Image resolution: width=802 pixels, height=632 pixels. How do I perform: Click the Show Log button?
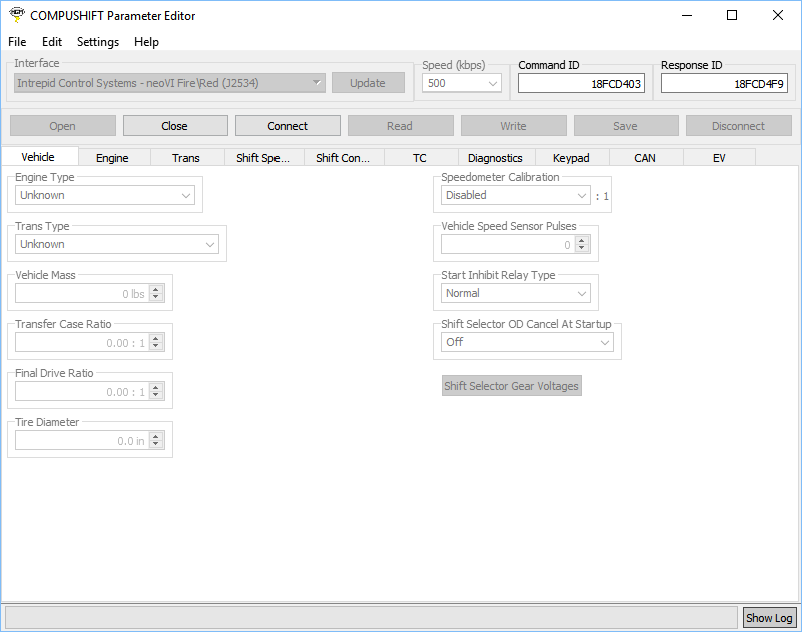click(769, 618)
